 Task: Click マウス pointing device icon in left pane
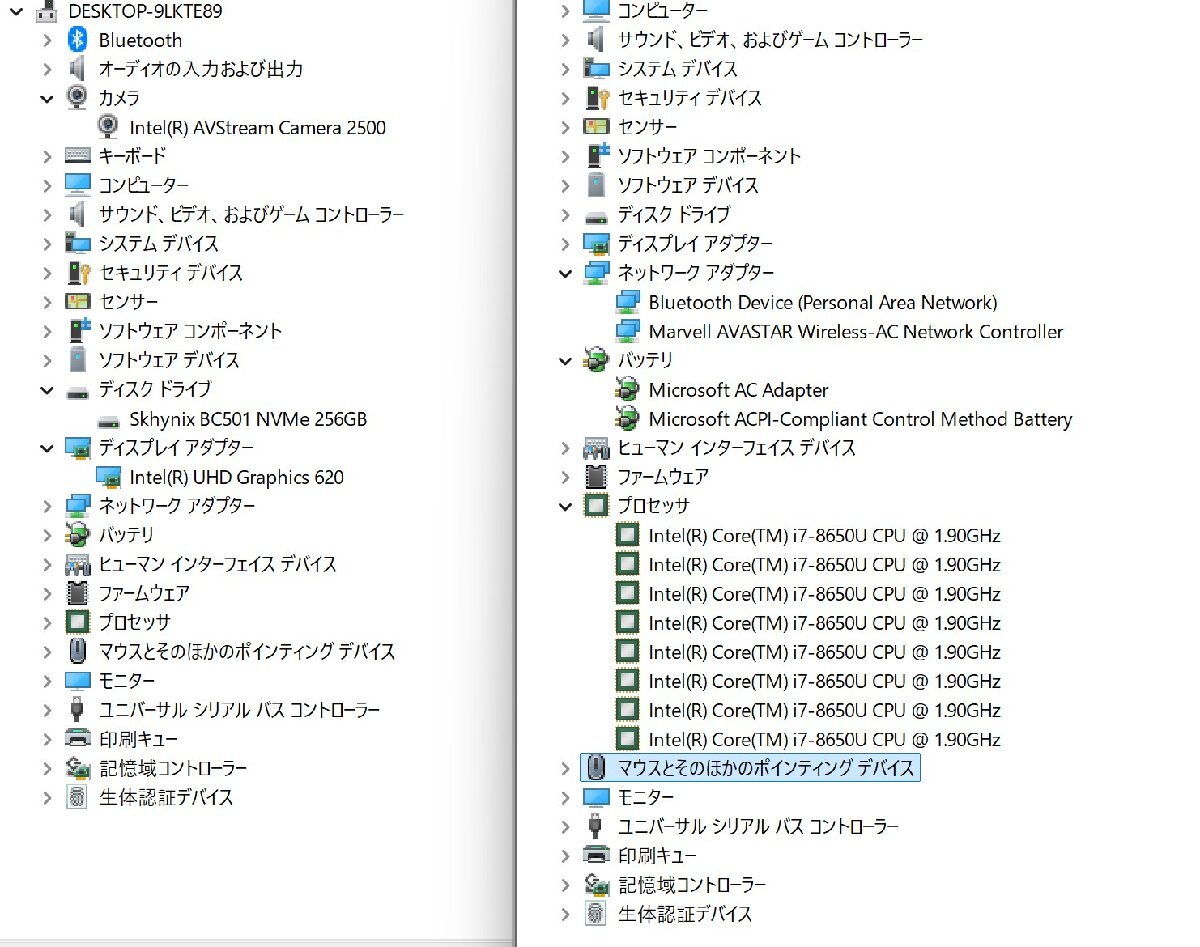77,651
